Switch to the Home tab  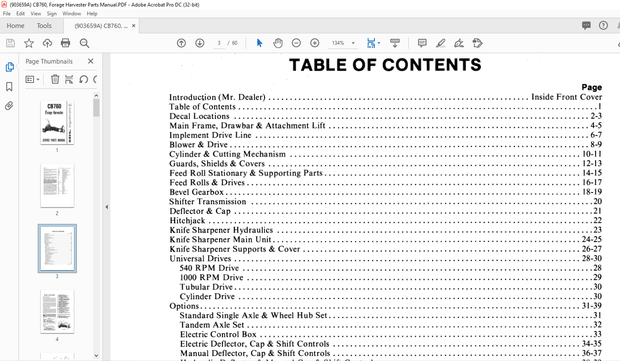(15, 26)
